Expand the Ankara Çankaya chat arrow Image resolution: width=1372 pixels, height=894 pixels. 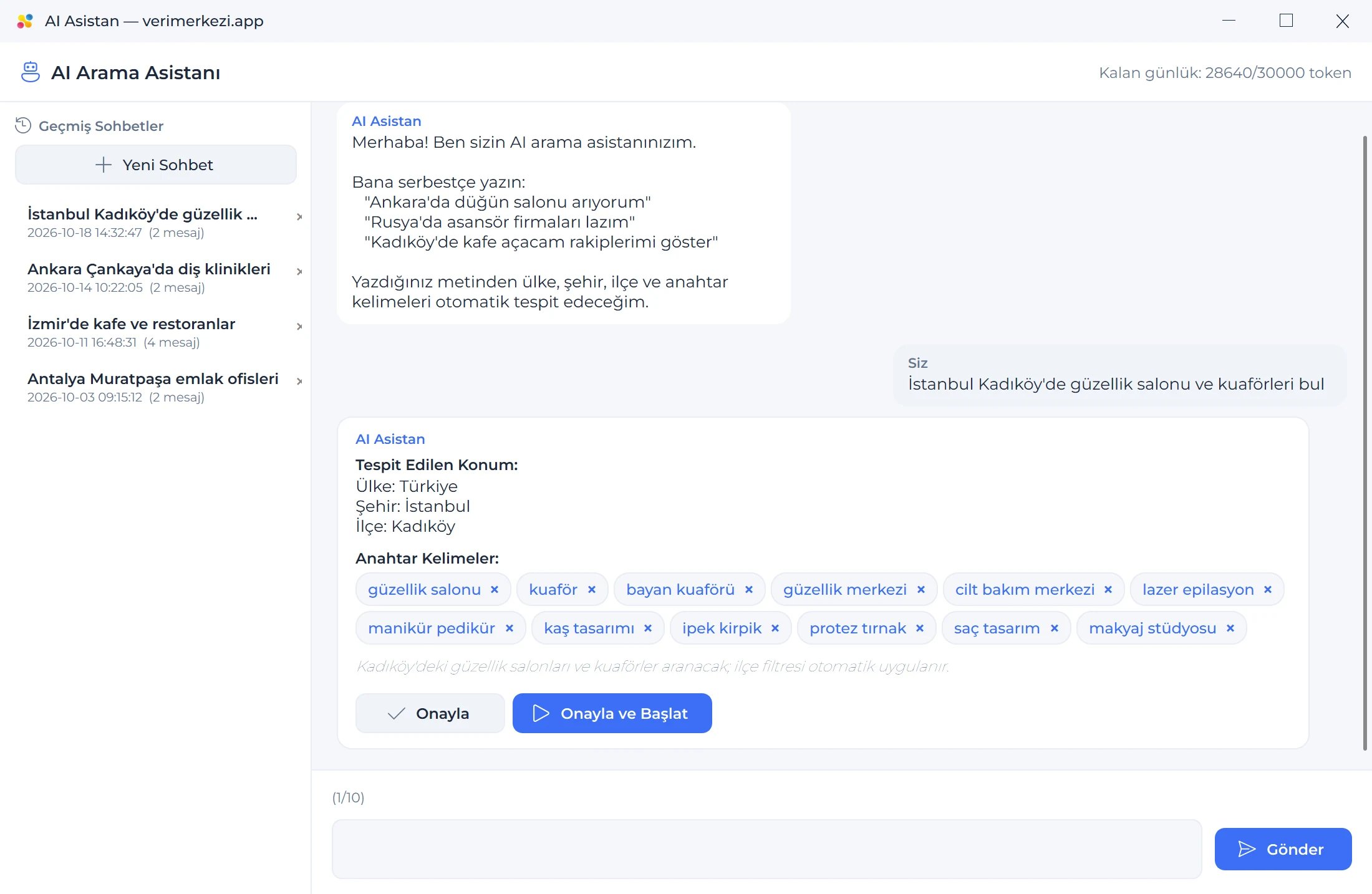coord(299,272)
